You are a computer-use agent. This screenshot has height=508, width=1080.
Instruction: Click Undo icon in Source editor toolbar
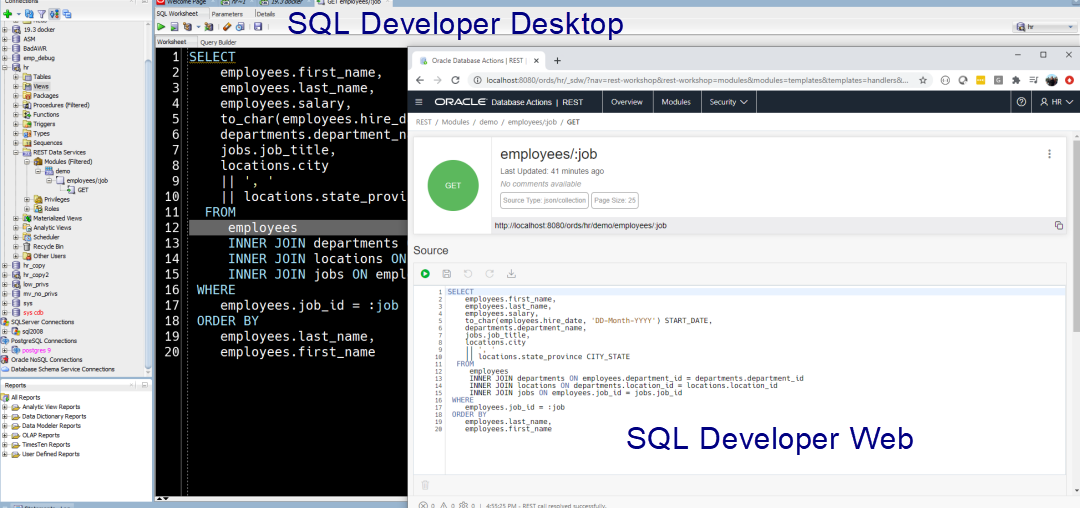pyautogui.click(x=468, y=274)
